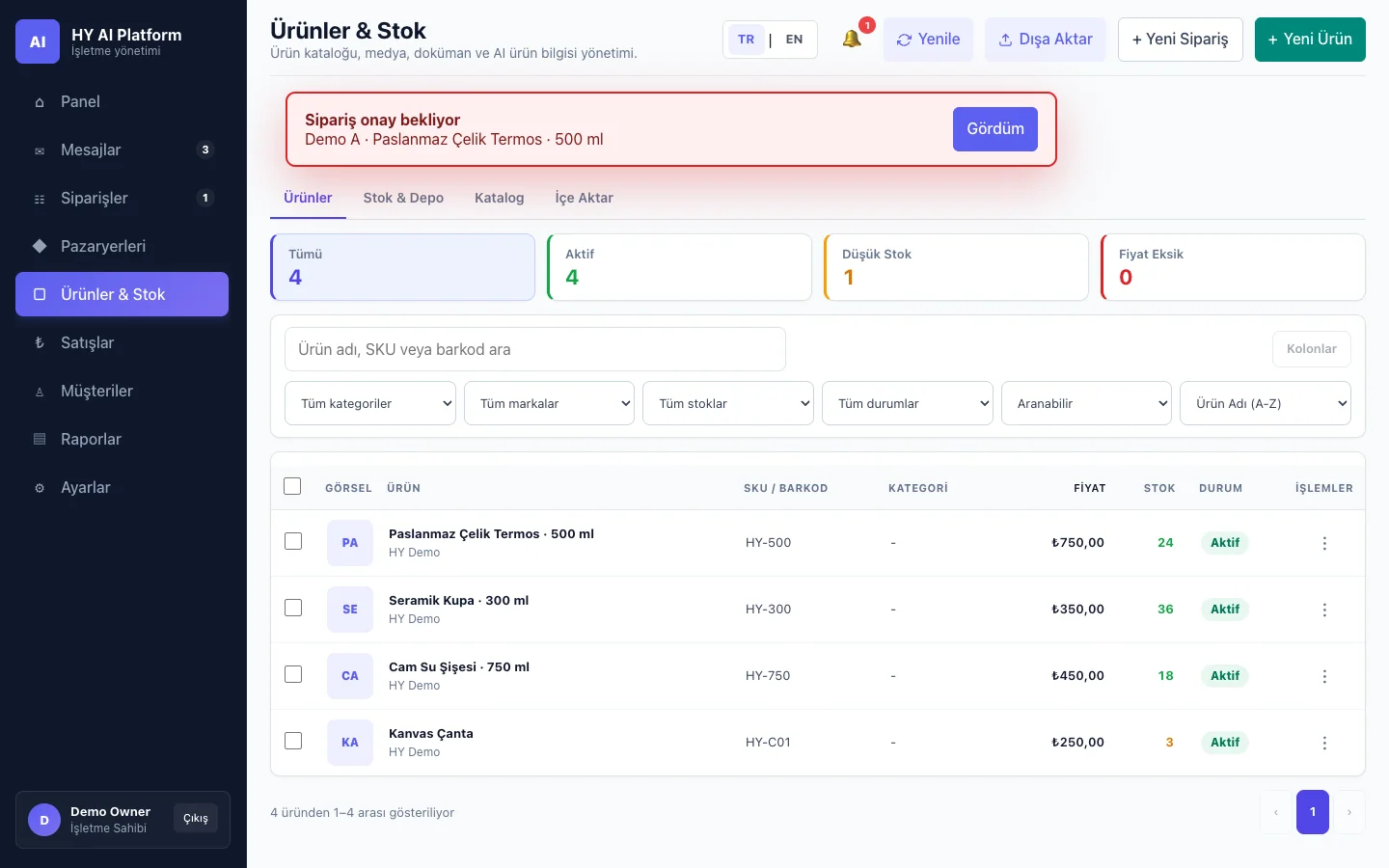Open Ürünler & Stok in the sidebar

(122, 294)
